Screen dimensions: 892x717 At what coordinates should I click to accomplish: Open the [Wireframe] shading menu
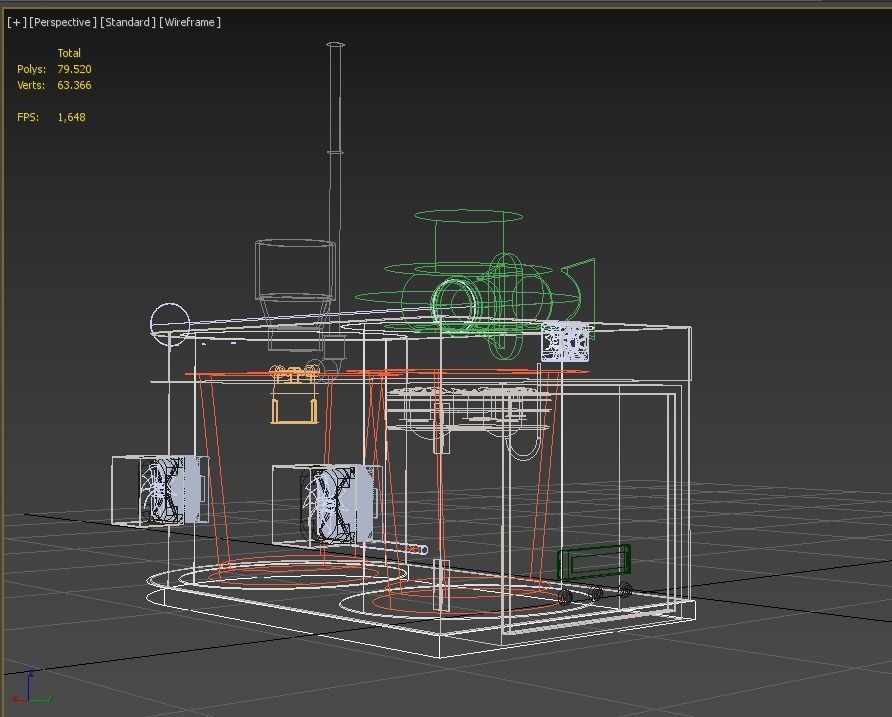pos(190,22)
